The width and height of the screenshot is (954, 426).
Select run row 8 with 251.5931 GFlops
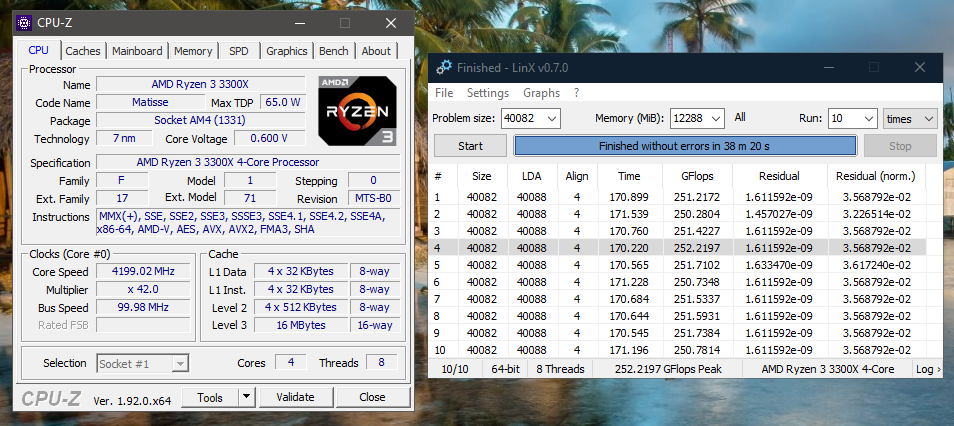coord(678,316)
